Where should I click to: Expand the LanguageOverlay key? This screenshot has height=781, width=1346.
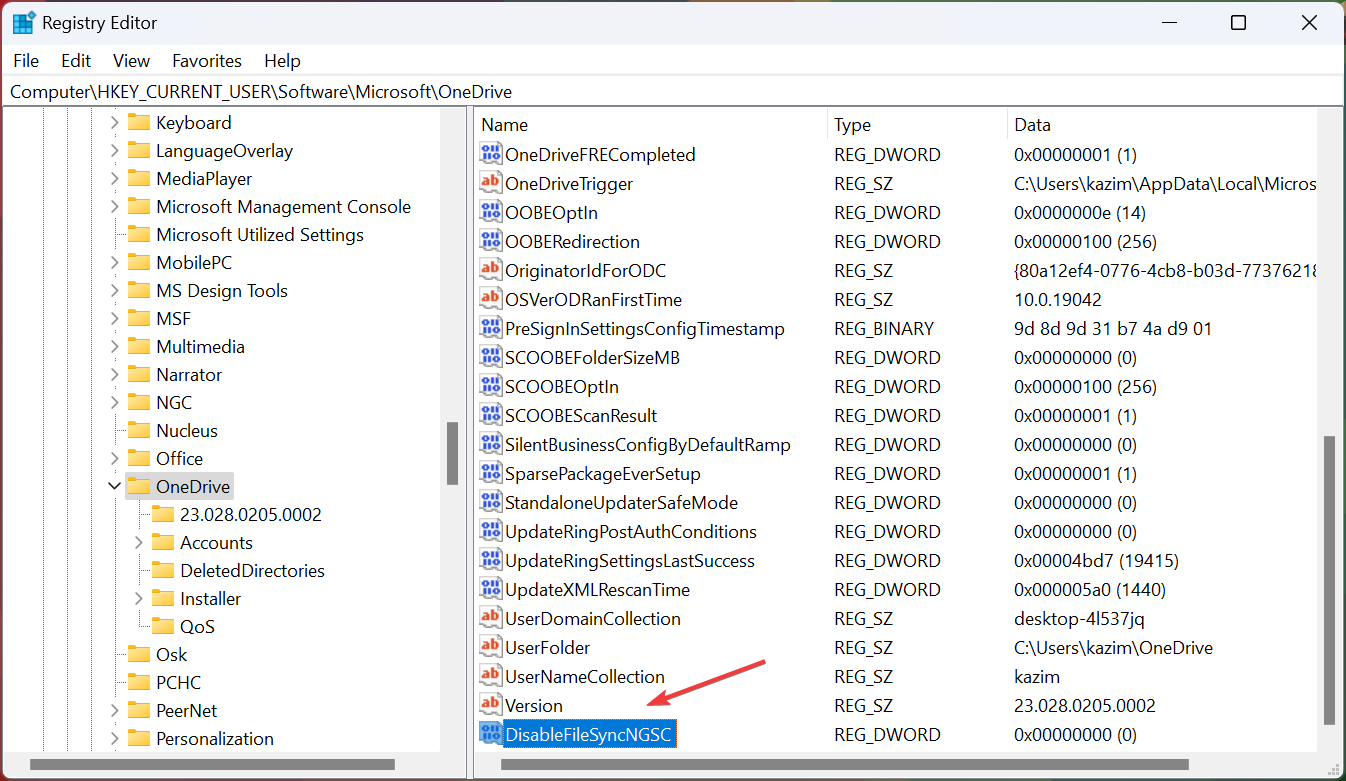coord(114,151)
